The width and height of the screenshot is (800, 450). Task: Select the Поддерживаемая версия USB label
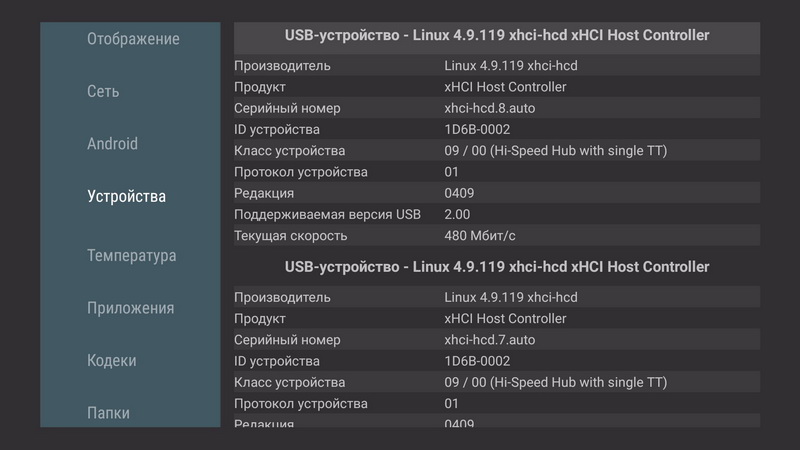coord(328,214)
